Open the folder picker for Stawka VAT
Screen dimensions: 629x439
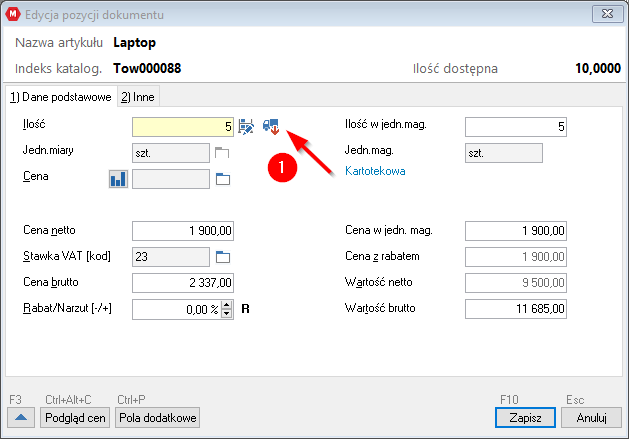(x=223, y=257)
